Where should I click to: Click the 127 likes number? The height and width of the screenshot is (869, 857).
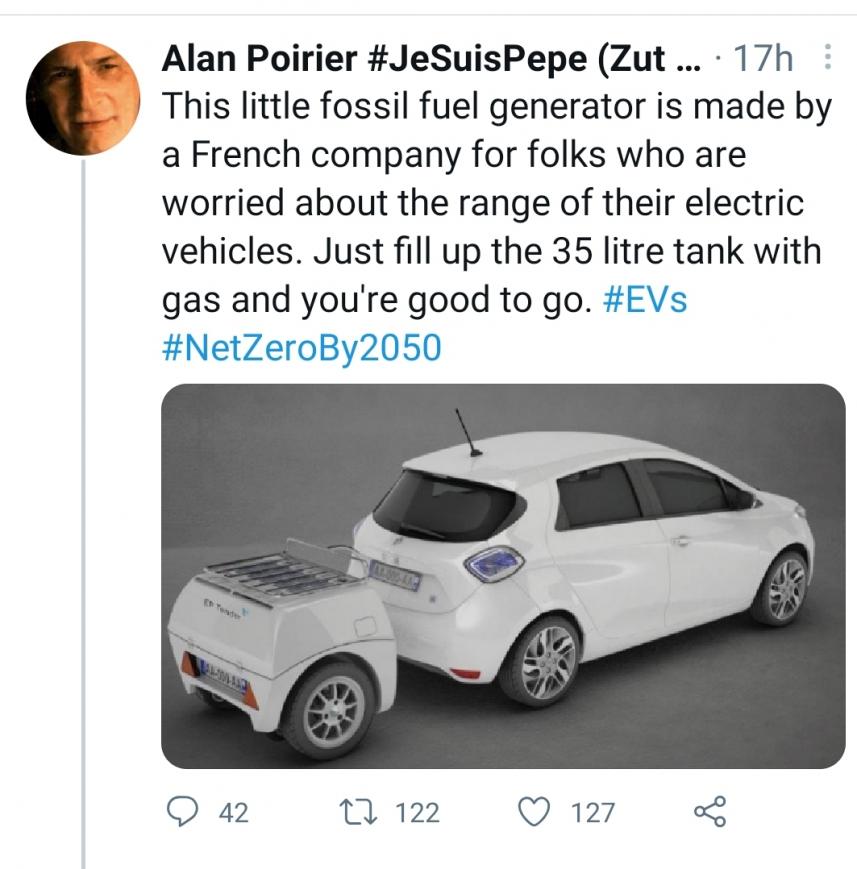tap(593, 813)
